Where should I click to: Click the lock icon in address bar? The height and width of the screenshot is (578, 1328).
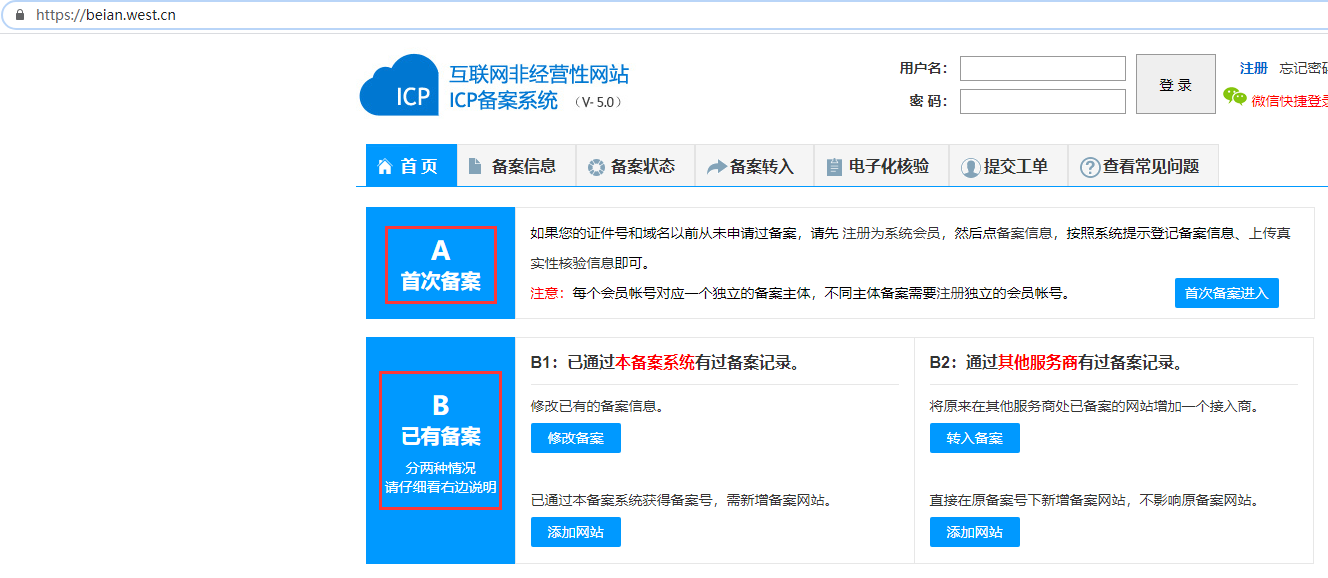pyautogui.click(x=17, y=15)
